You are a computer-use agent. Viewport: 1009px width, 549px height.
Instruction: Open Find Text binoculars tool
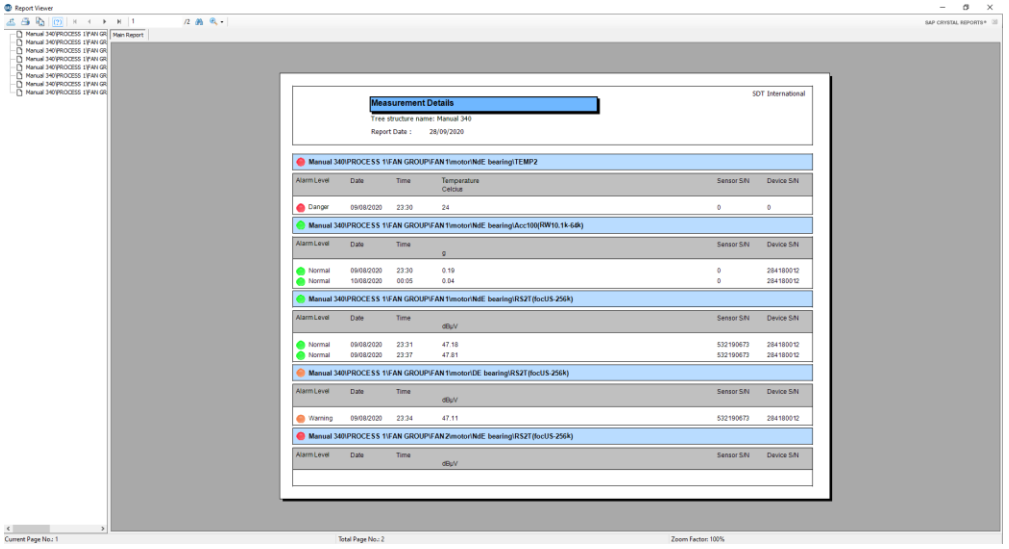click(198, 21)
